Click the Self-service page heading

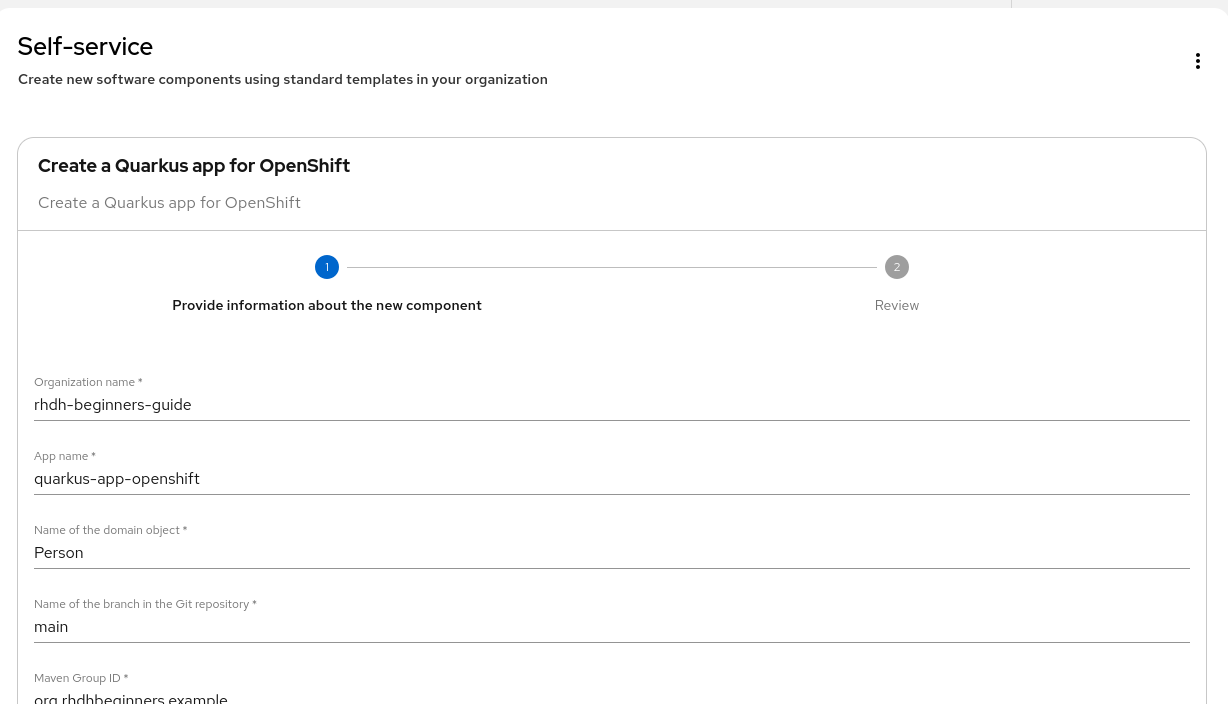point(85,47)
